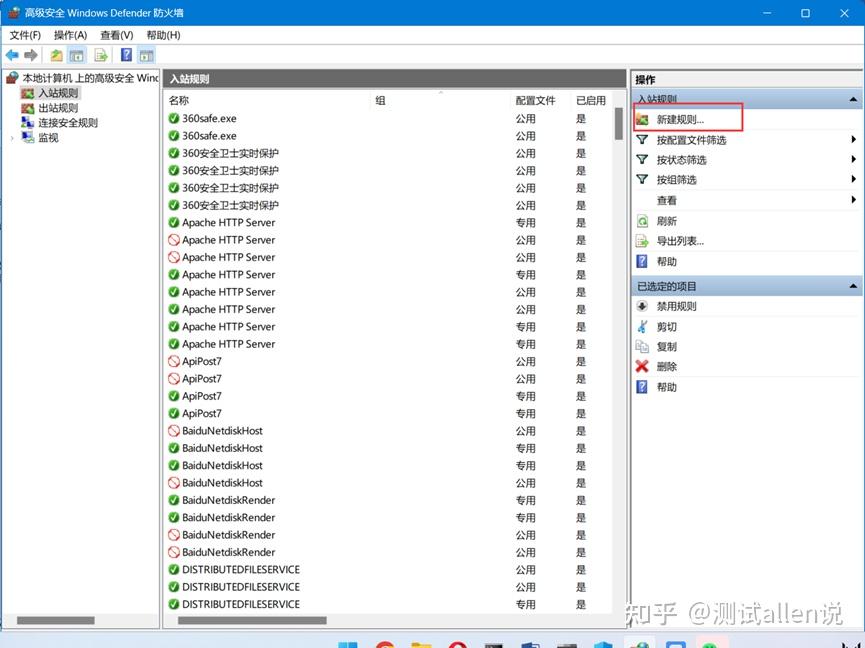
Task: Click the up-one-level folder toolbar icon
Action: tap(56, 55)
